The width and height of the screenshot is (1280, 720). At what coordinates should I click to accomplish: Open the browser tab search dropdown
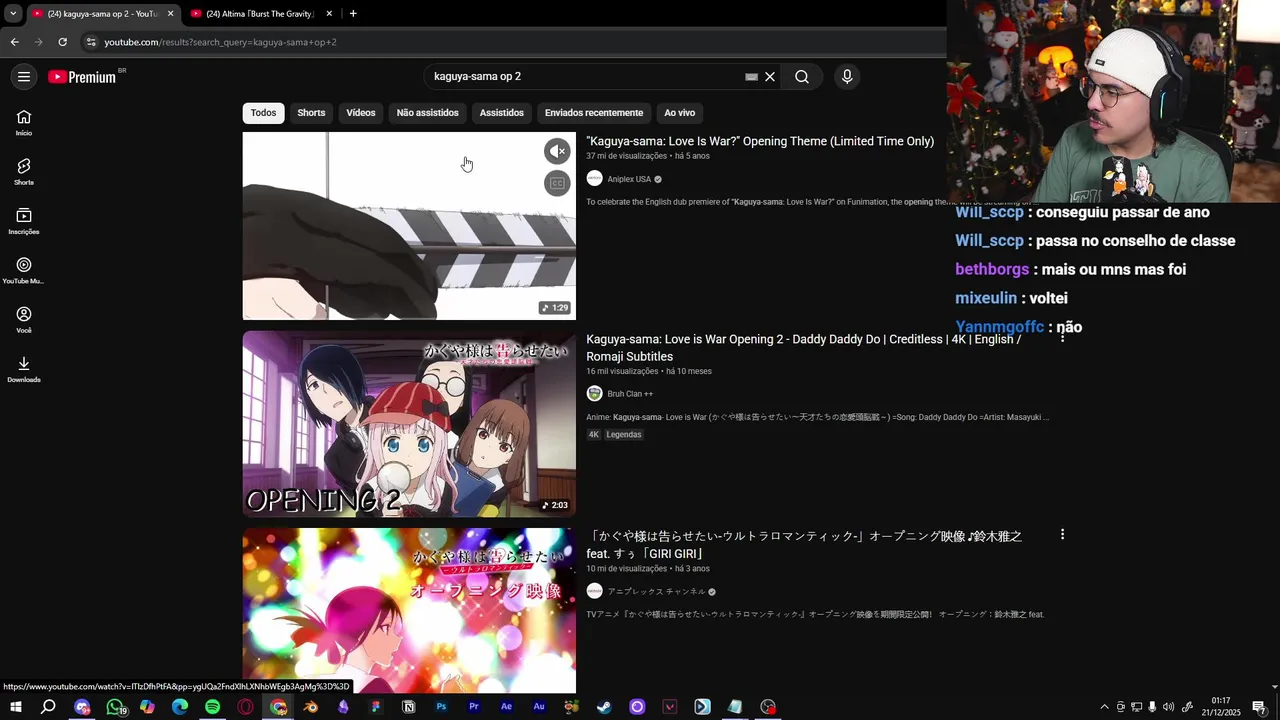(x=13, y=14)
